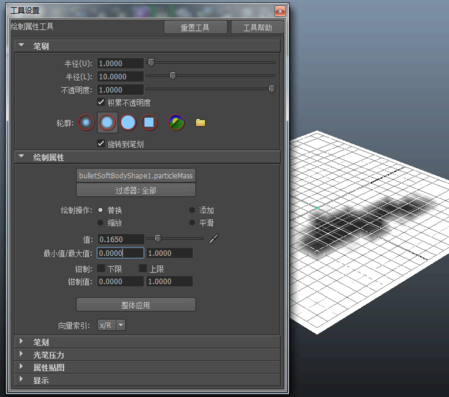Open the folder icon to browse profiles
Viewport: 449px width, 397px height.
click(200, 123)
